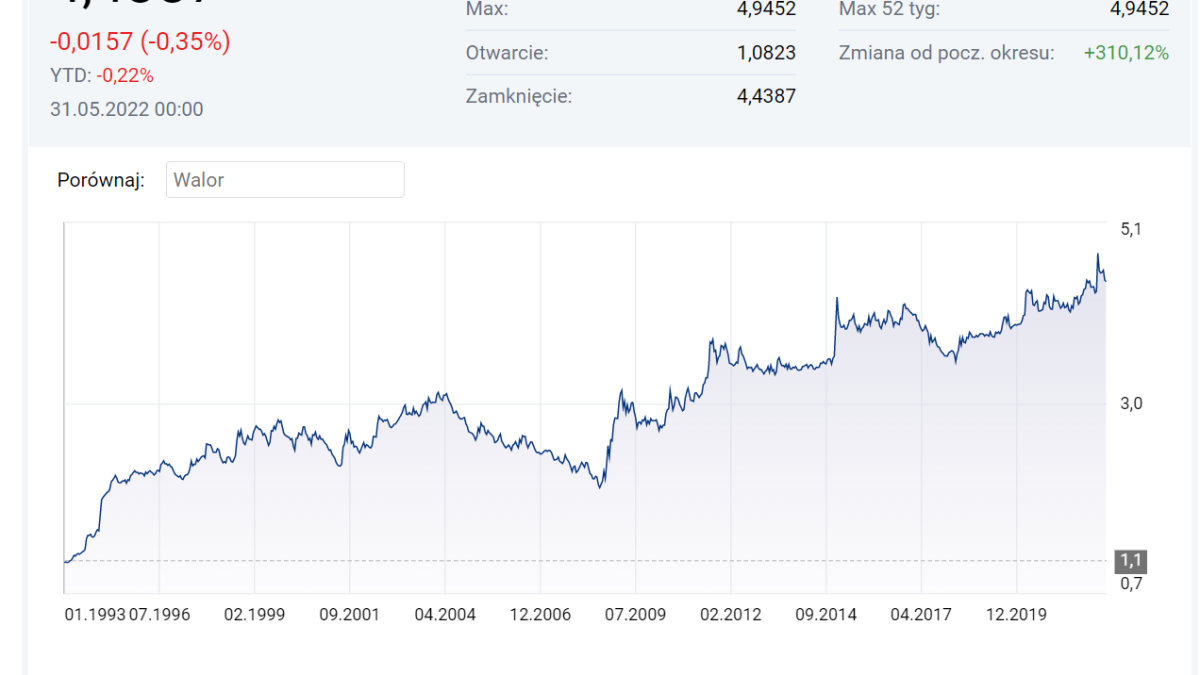Click the 09.2014 axis label
The image size is (1200, 675).
click(x=827, y=614)
